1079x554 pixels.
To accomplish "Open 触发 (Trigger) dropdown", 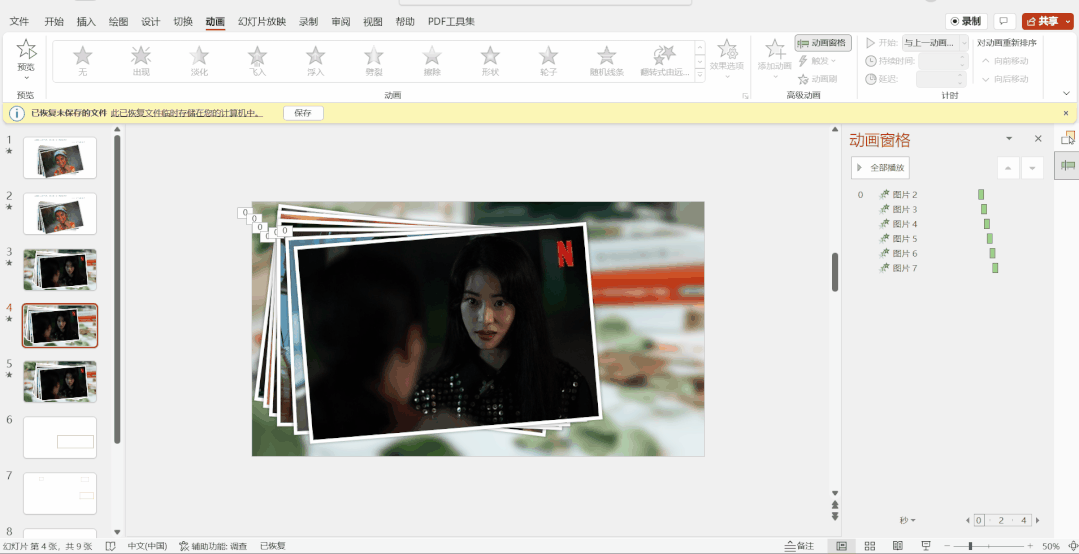I will pyautogui.click(x=818, y=61).
